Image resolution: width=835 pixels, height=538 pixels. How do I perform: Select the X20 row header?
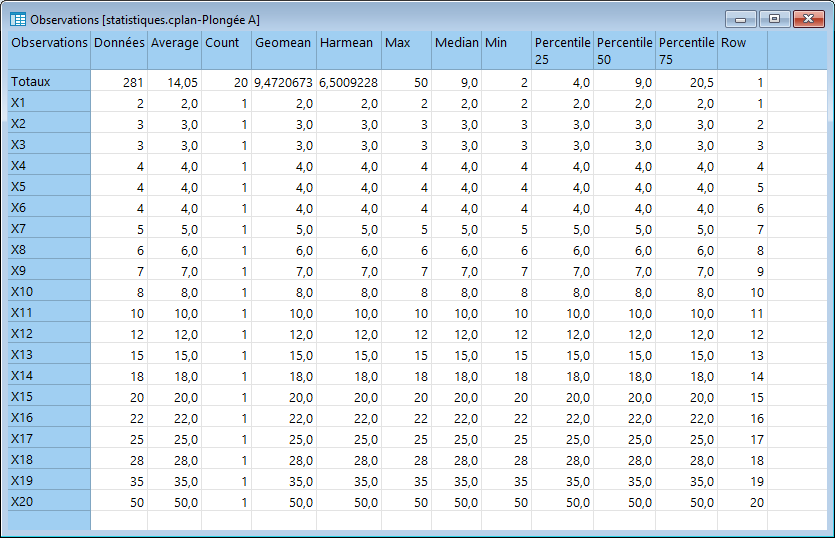coord(49,501)
